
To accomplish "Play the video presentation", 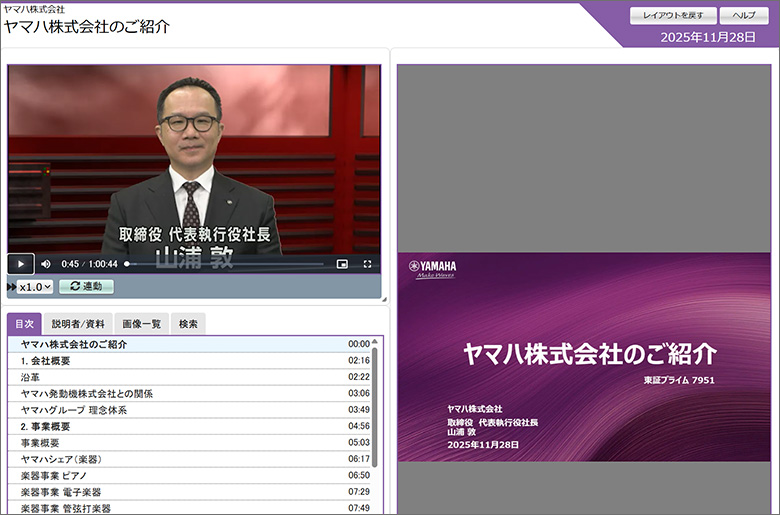I will 20,264.
